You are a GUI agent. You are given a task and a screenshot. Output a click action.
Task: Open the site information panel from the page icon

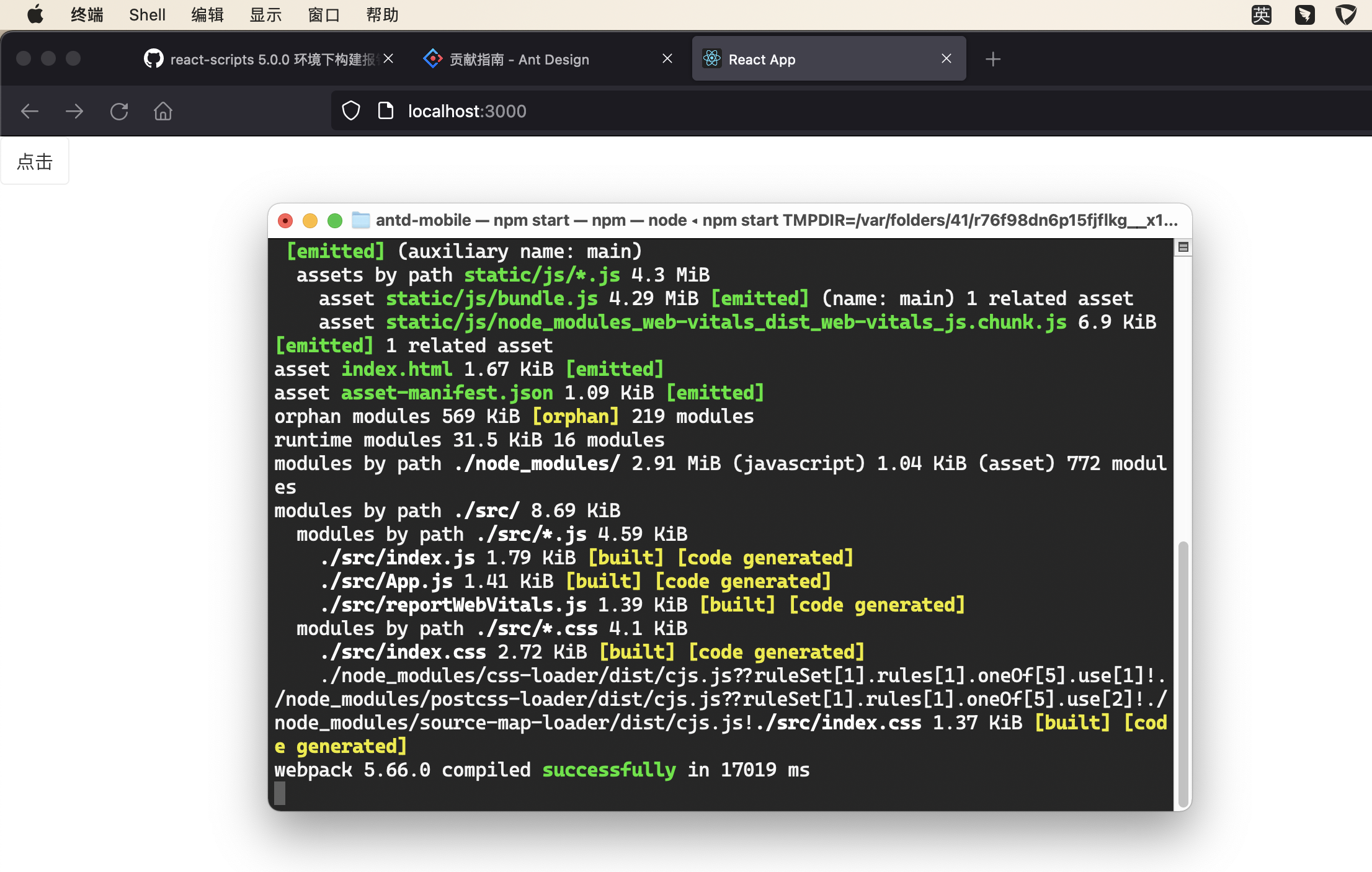pyautogui.click(x=386, y=110)
